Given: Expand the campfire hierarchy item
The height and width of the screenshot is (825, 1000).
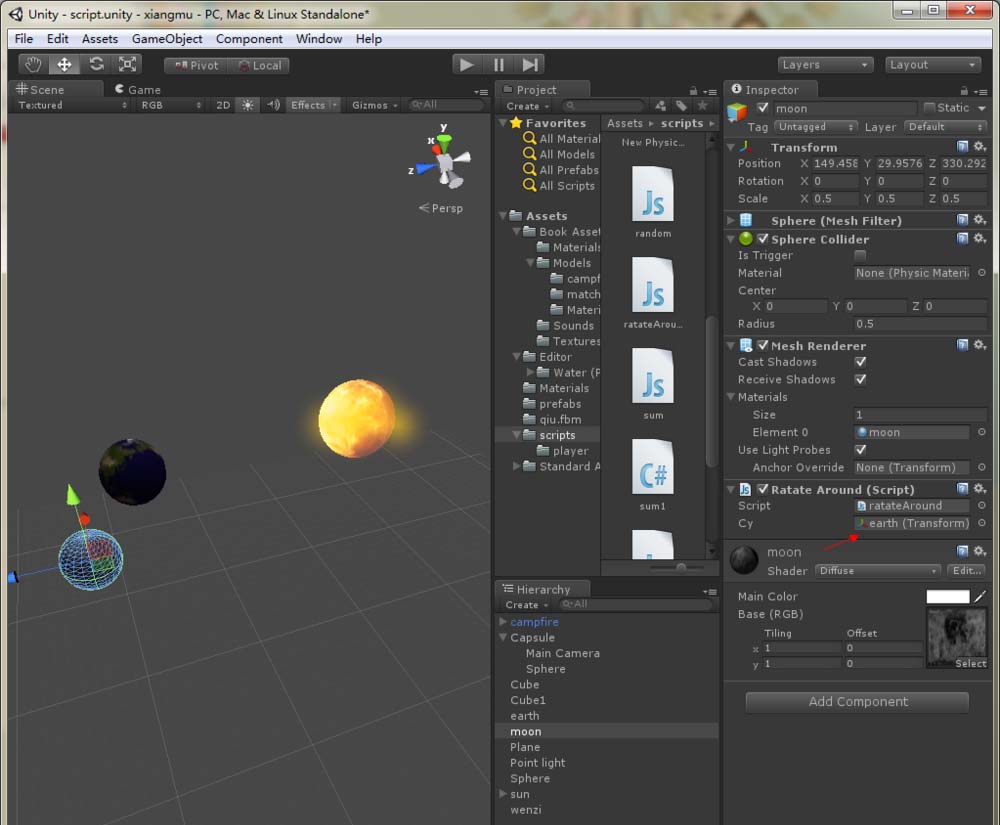Looking at the screenshot, I should point(503,621).
